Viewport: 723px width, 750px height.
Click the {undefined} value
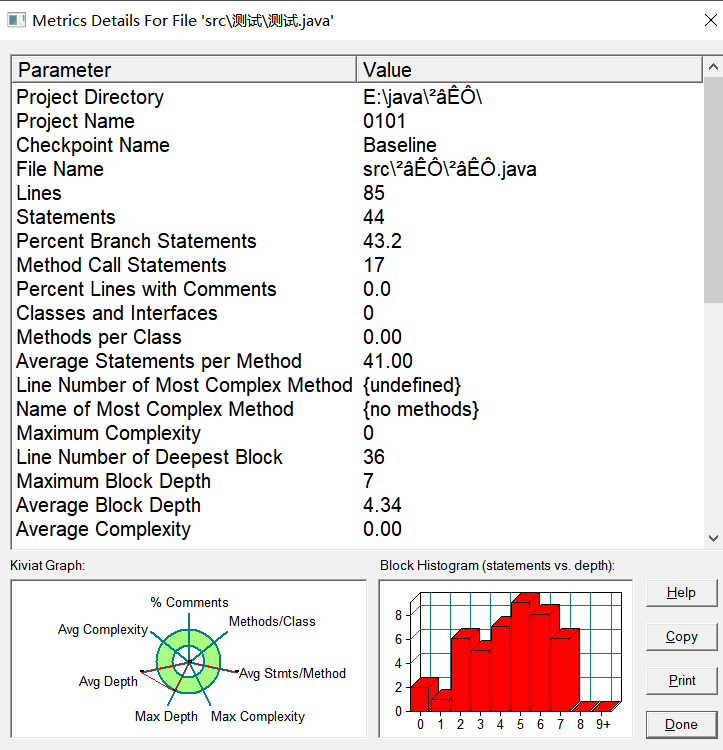pos(412,385)
